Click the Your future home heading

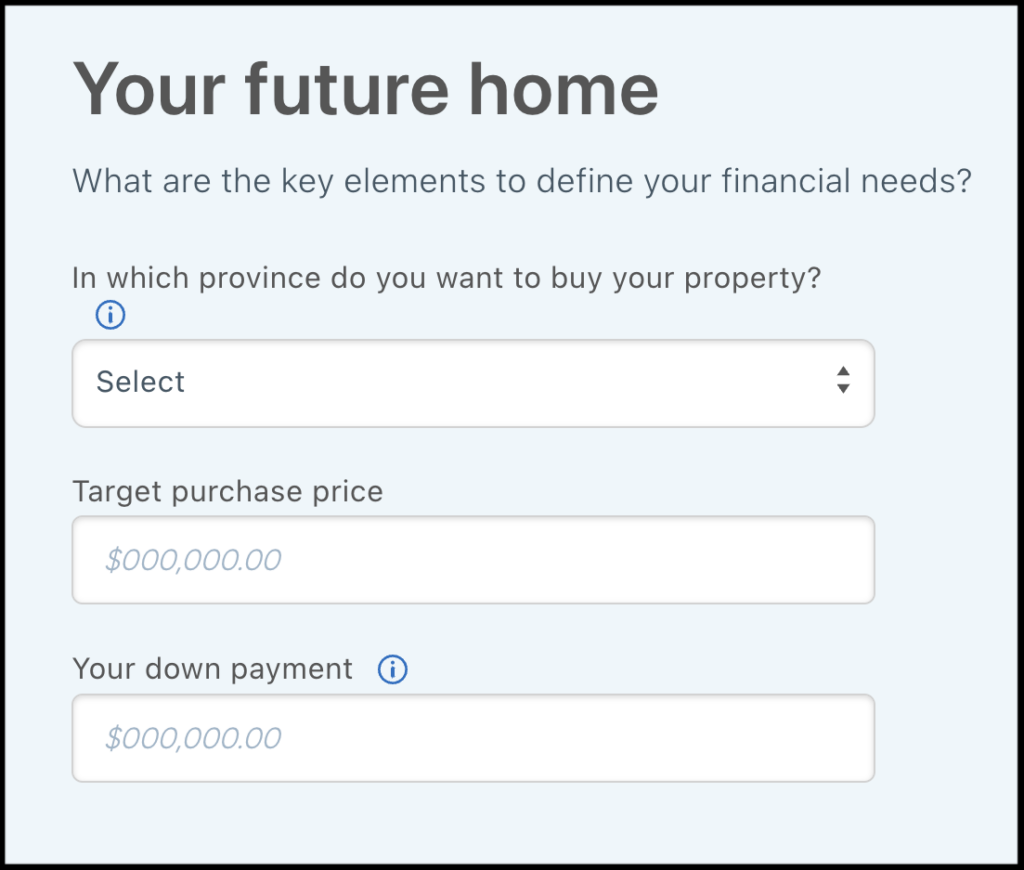[366, 90]
